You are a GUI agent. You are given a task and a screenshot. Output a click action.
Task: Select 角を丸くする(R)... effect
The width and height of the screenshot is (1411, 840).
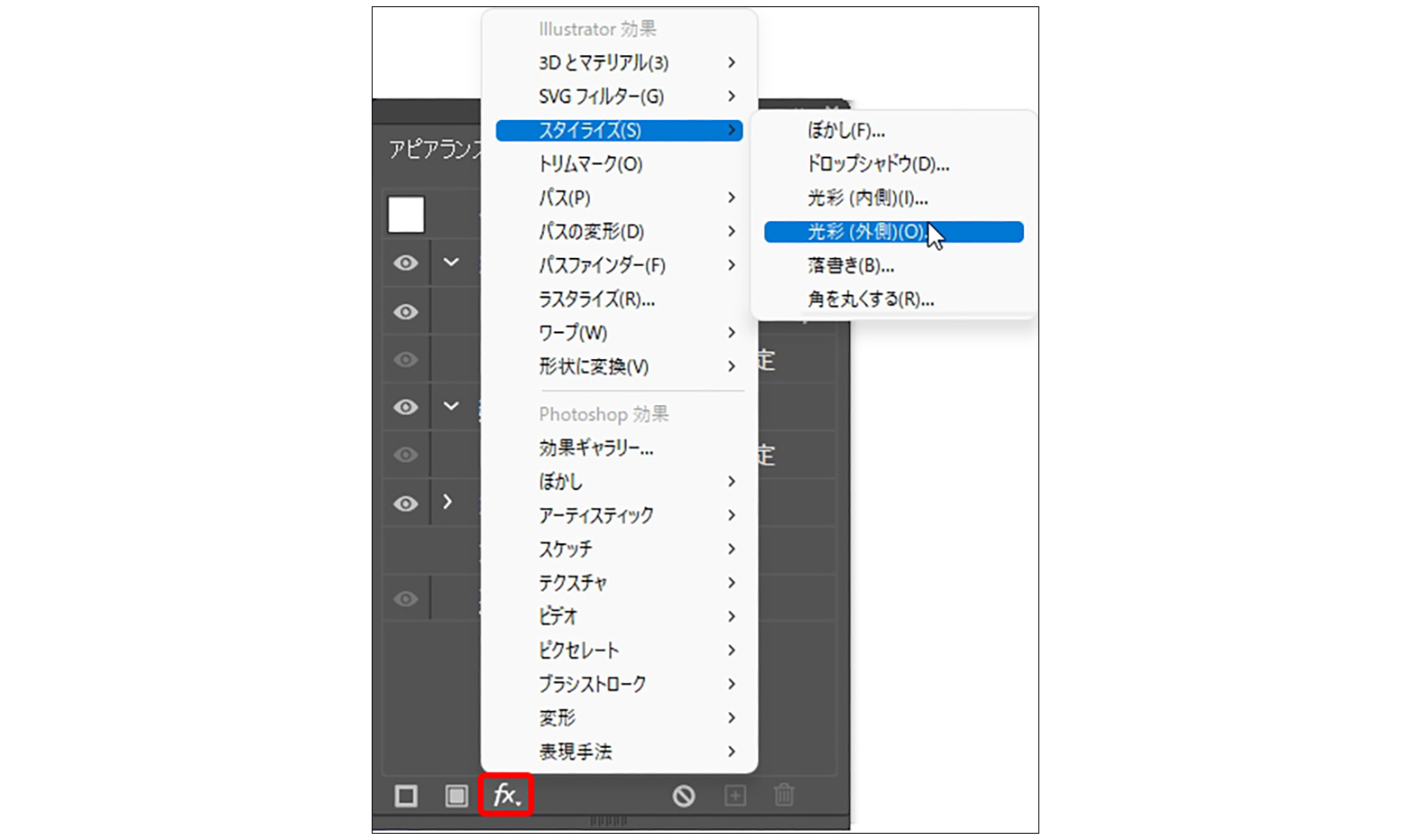pos(871,300)
